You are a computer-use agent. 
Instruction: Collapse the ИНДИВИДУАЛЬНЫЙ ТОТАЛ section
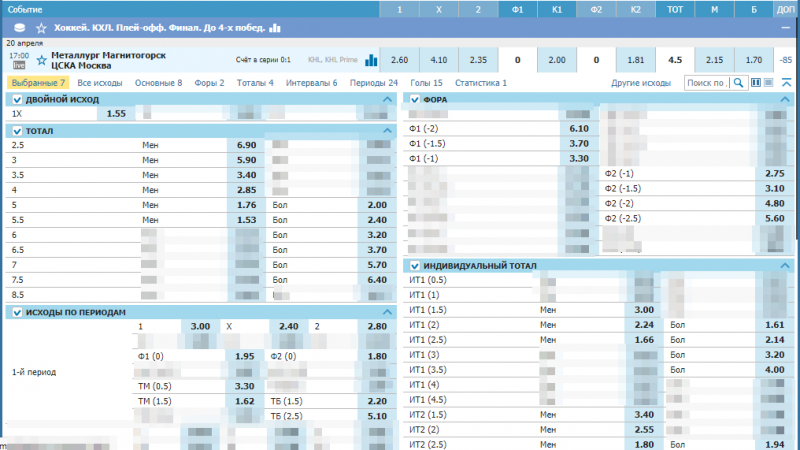786,266
